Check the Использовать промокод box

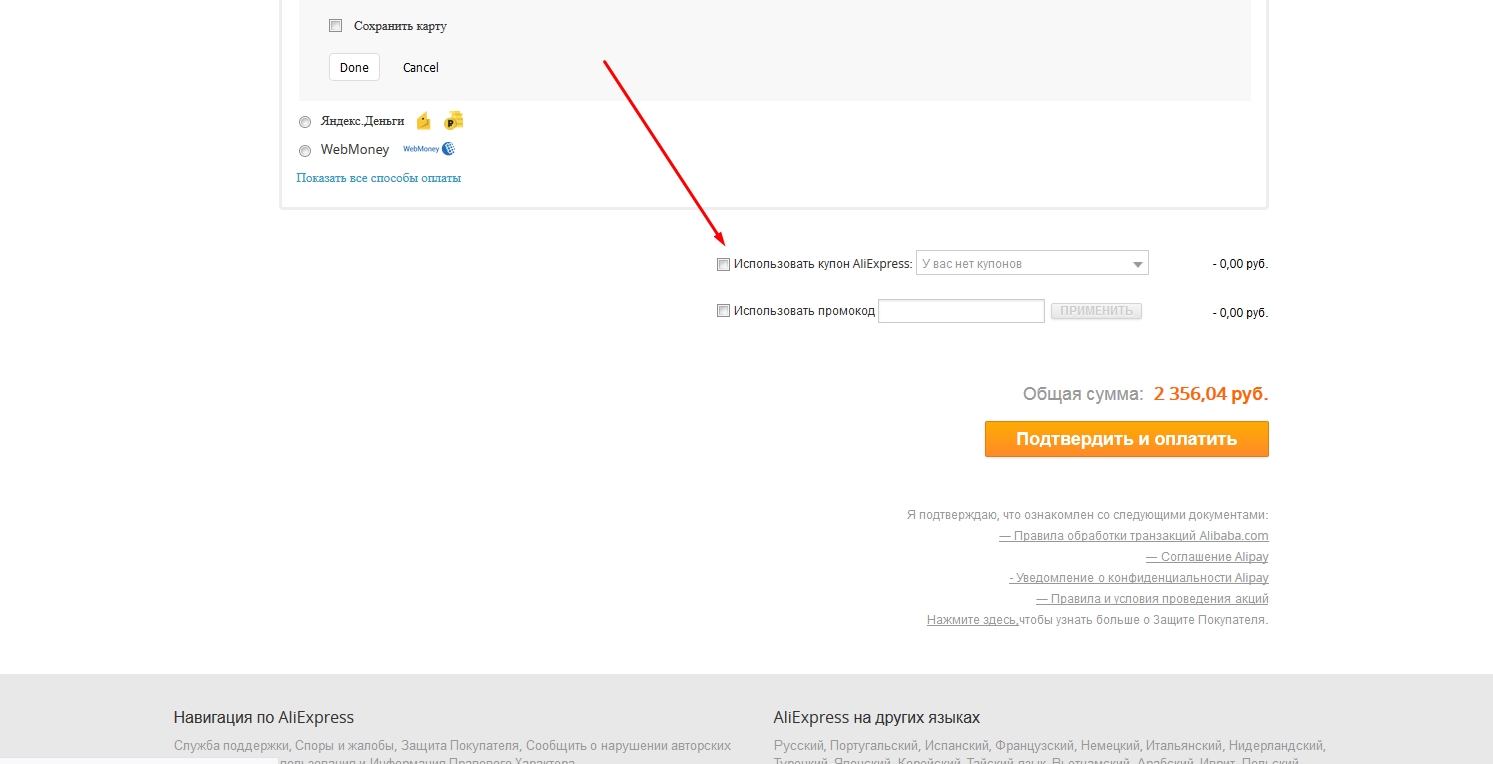724,311
